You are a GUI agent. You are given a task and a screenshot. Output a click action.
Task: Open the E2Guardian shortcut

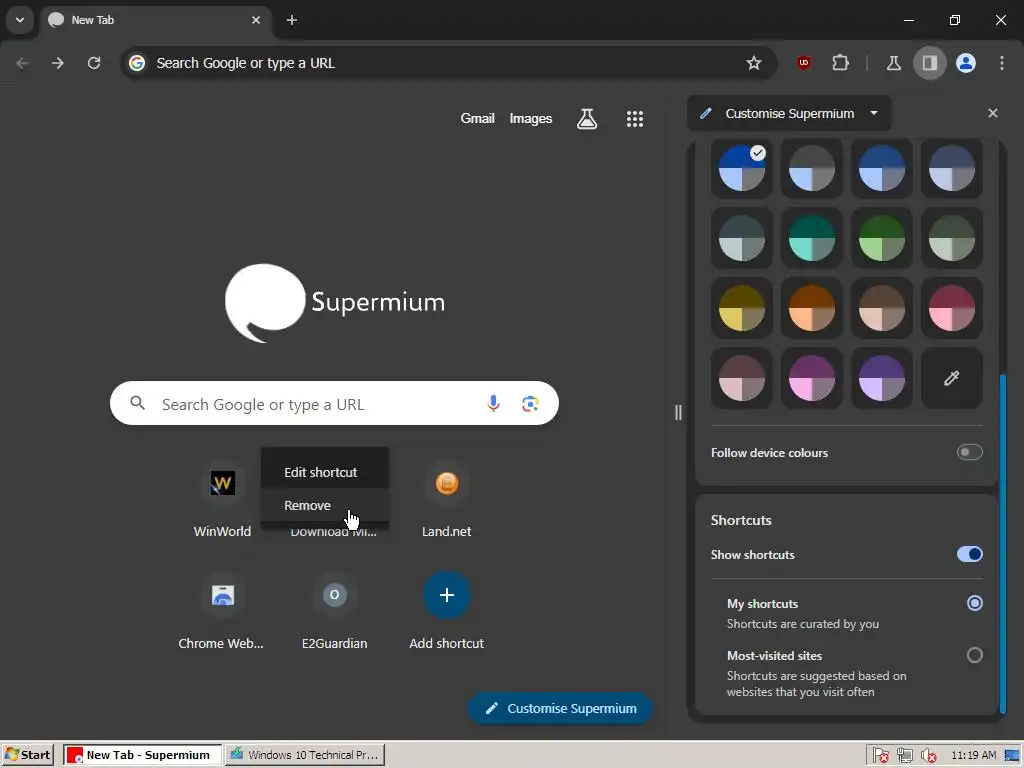[x=334, y=612]
